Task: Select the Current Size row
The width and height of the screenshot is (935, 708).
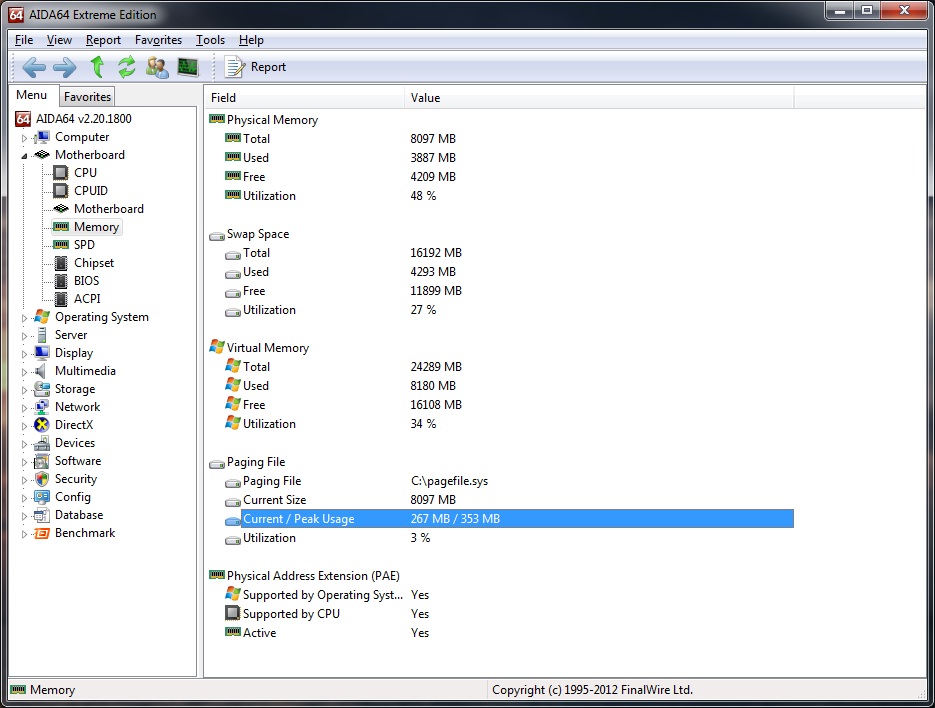Action: click(x=500, y=500)
